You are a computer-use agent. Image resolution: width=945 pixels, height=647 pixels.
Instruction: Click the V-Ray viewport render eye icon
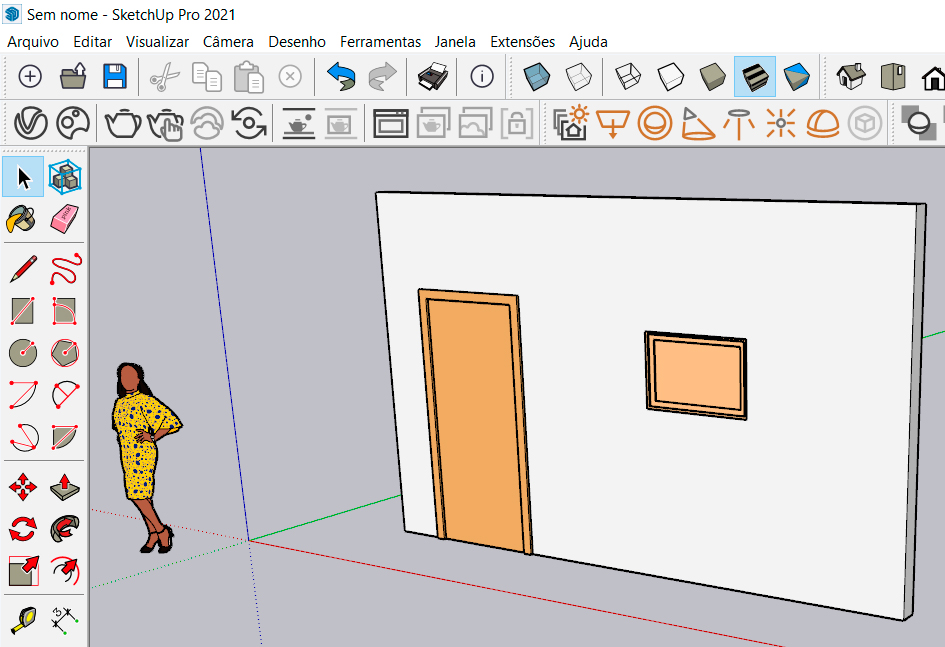(x=249, y=123)
